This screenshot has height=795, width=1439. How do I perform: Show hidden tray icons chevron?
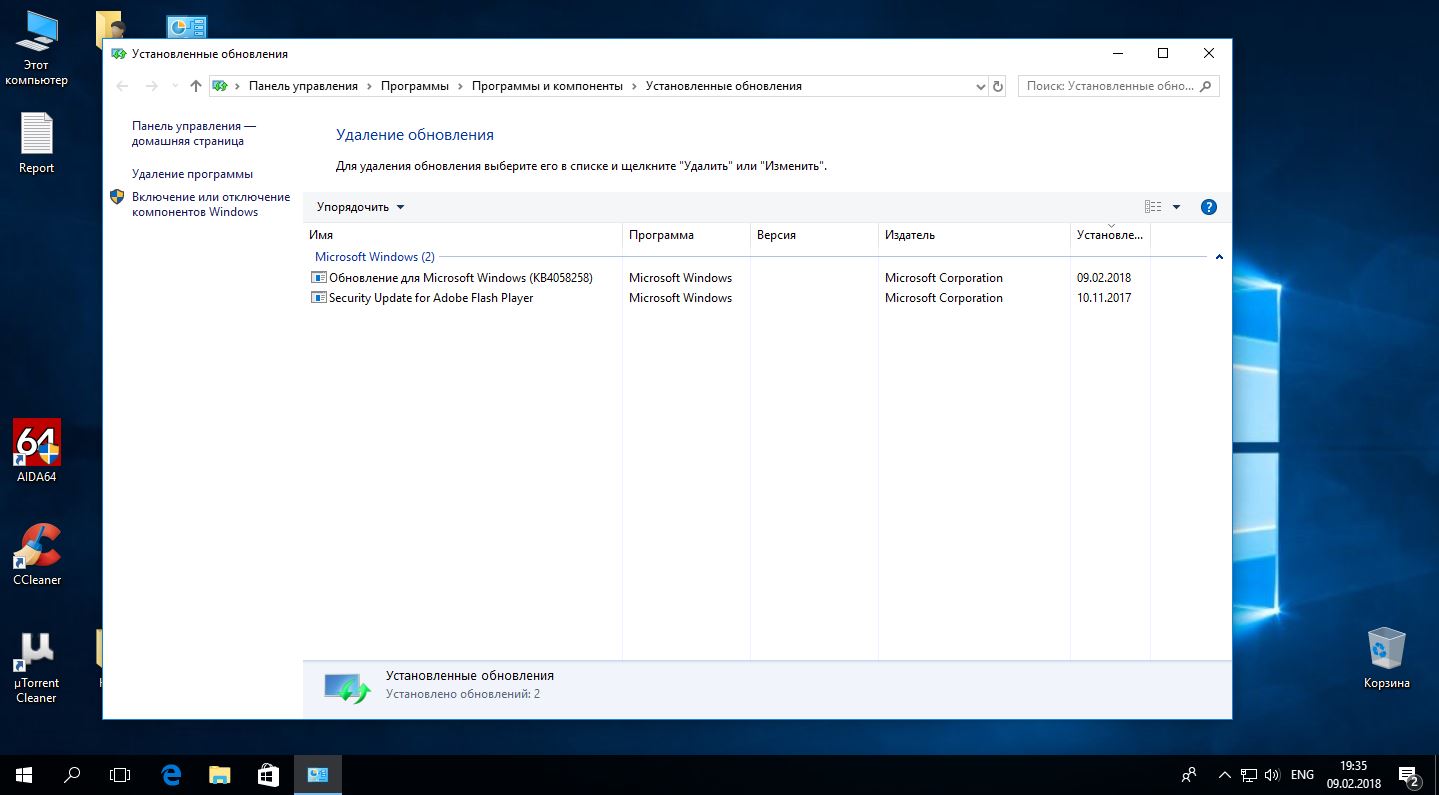pos(1225,775)
